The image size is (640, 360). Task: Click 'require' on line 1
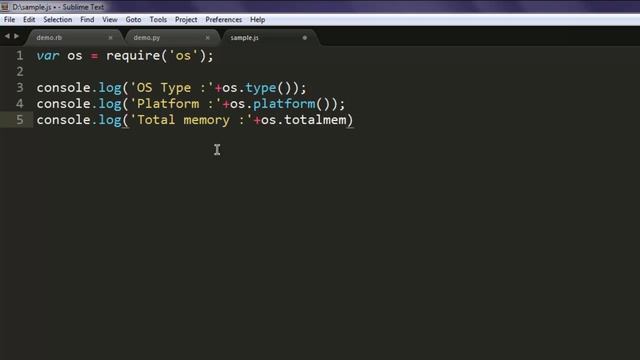133,56
